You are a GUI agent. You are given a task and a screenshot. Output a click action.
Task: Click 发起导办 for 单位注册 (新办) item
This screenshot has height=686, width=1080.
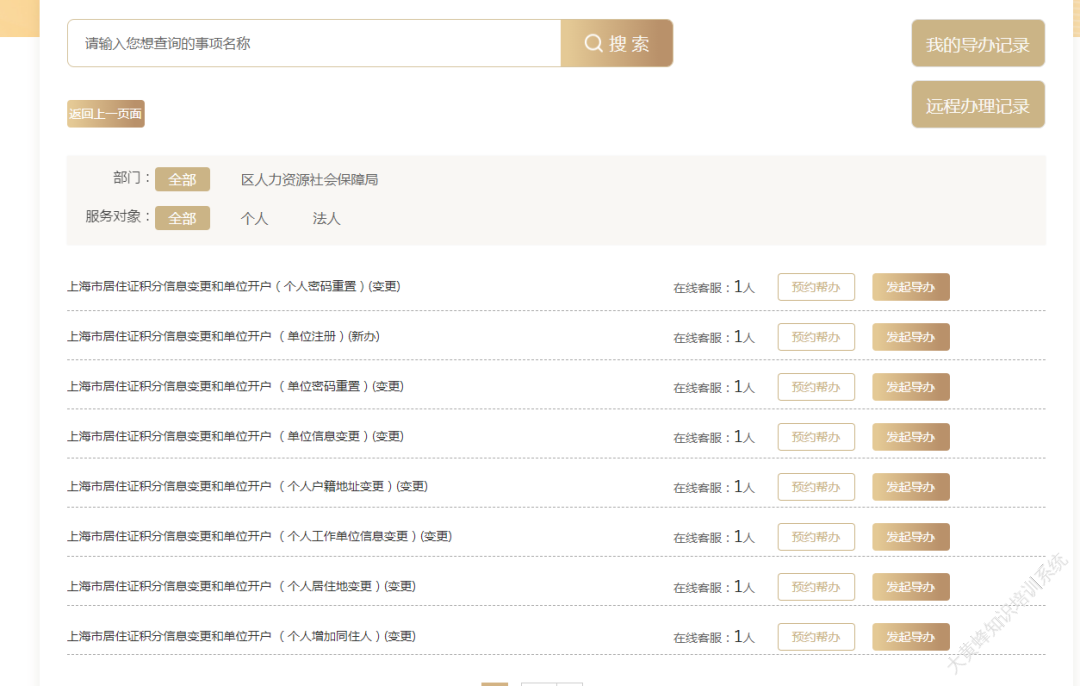[x=910, y=337]
